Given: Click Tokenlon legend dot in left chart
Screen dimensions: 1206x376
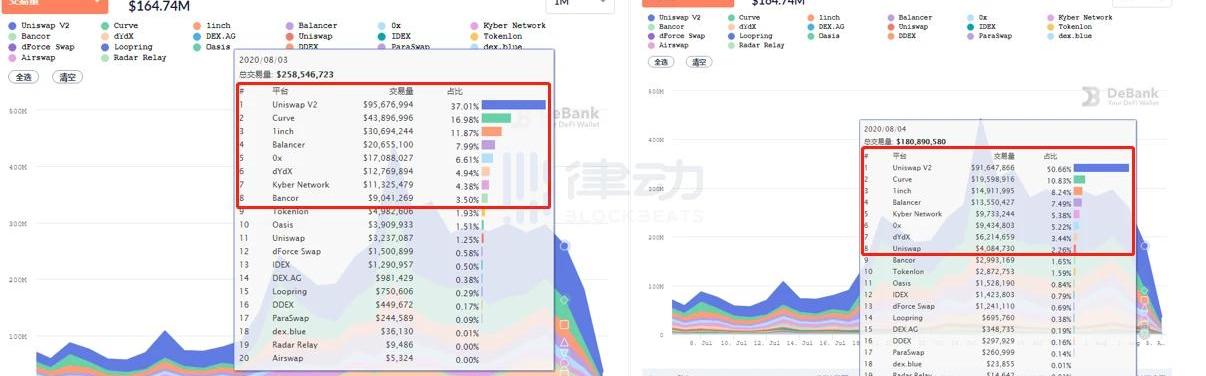Looking at the screenshot, I should point(474,36).
